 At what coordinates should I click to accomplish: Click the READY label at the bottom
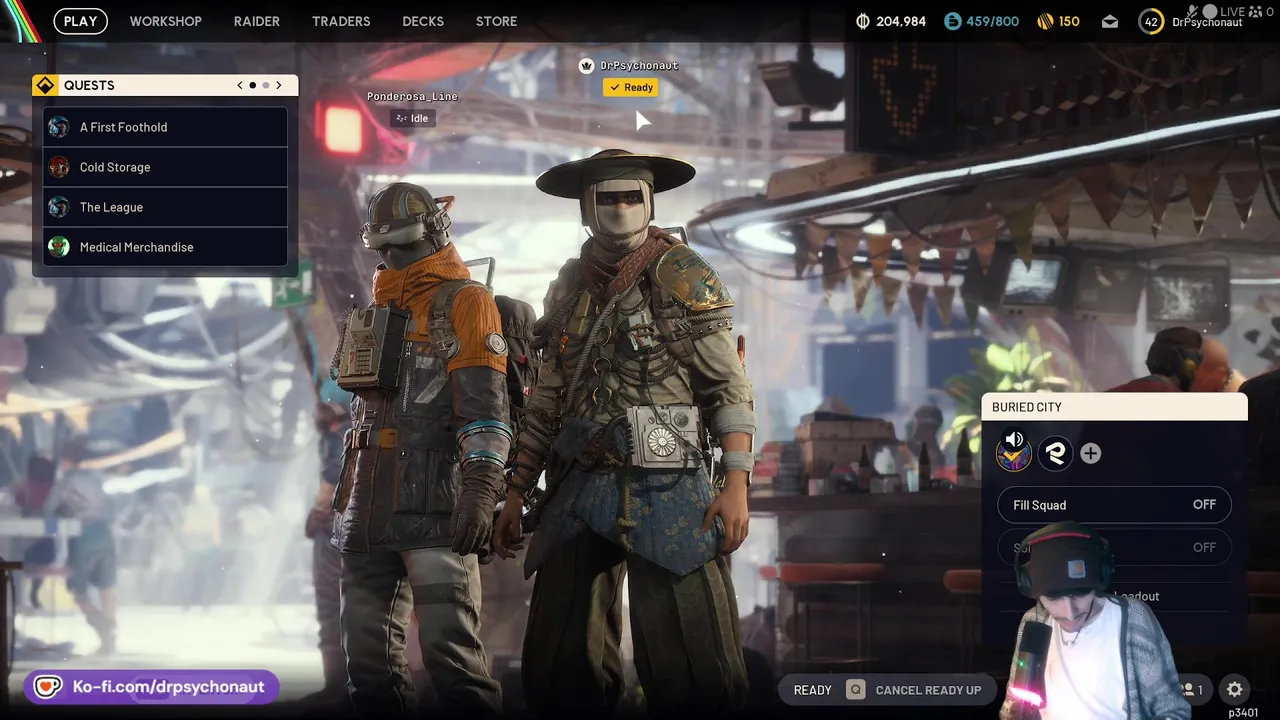812,690
